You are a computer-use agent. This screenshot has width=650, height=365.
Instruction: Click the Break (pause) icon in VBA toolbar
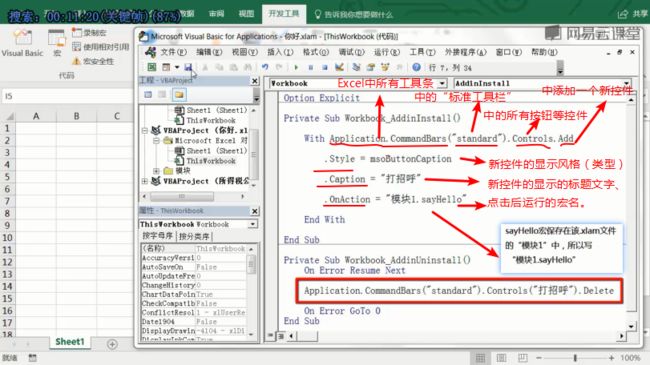(310, 67)
